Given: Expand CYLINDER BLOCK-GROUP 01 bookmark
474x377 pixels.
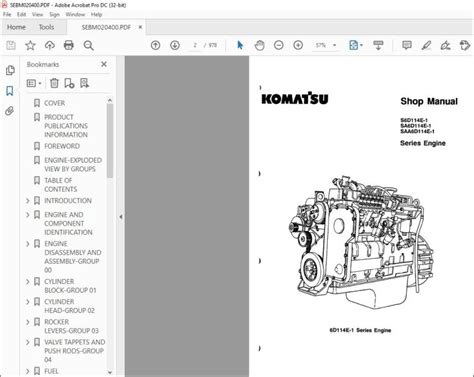Looking at the screenshot, I should 28,282.
